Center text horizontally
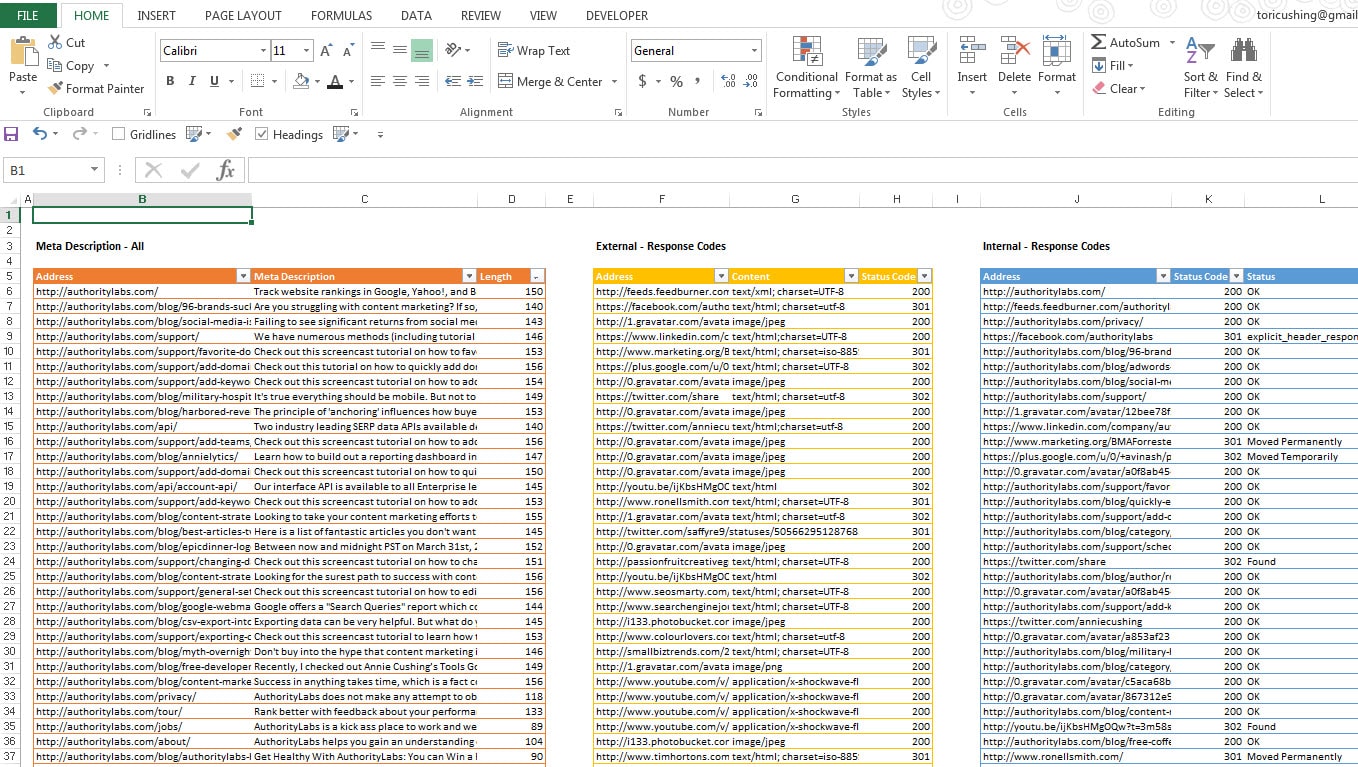The image size is (1358, 767). (x=400, y=81)
